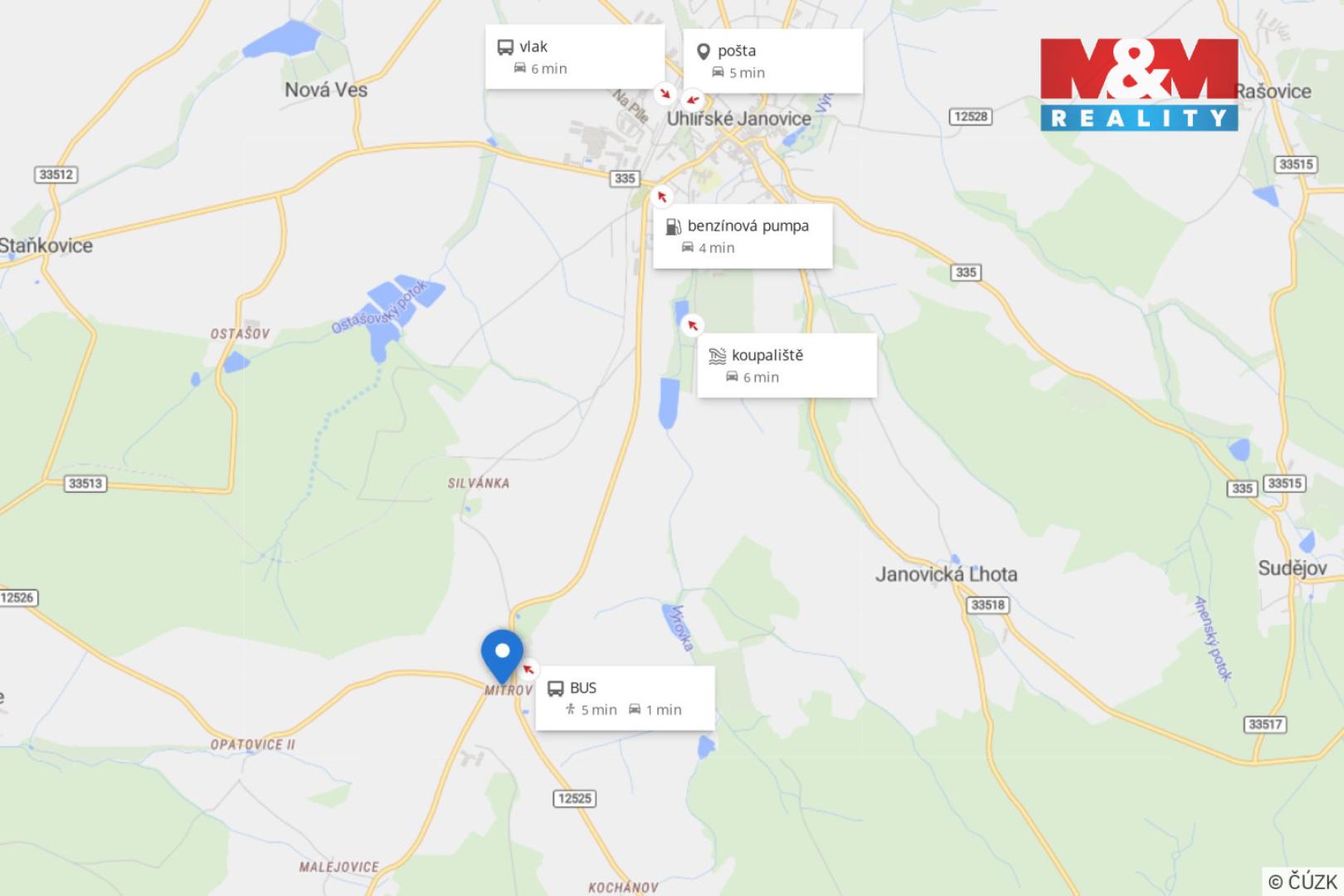The width and height of the screenshot is (1344, 896).
Task: Click the 33518 road number badge
Action: pyautogui.click(x=987, y=605)
